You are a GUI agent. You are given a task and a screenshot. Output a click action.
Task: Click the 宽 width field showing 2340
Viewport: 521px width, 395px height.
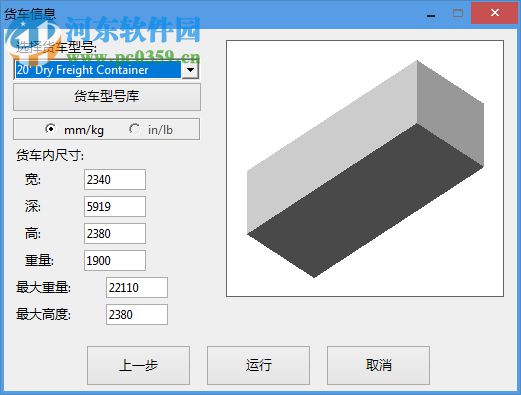(115, 180)
